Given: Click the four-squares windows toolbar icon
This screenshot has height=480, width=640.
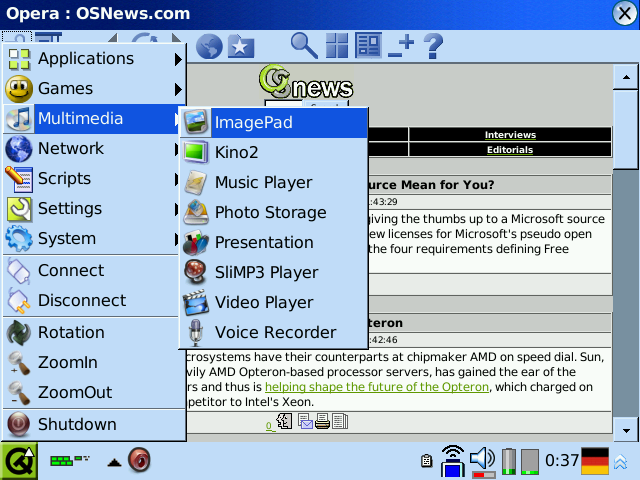Looking at the screenshot, I should point(337,45).
